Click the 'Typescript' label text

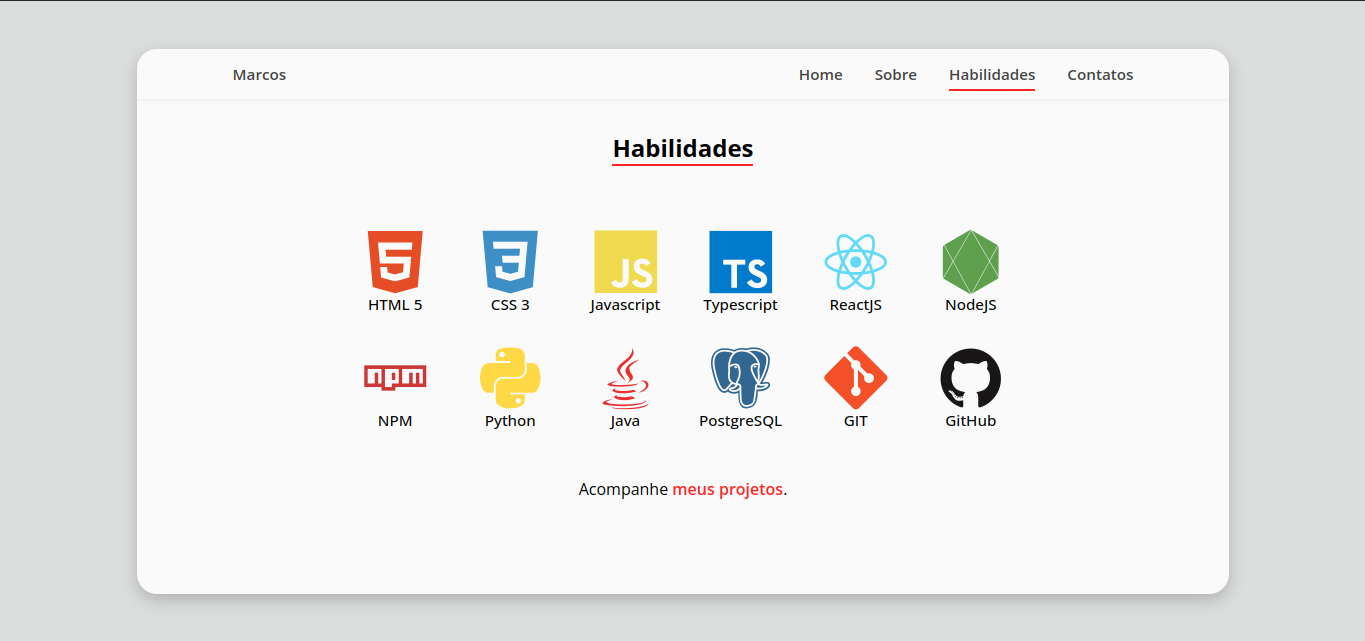[740, 305]
